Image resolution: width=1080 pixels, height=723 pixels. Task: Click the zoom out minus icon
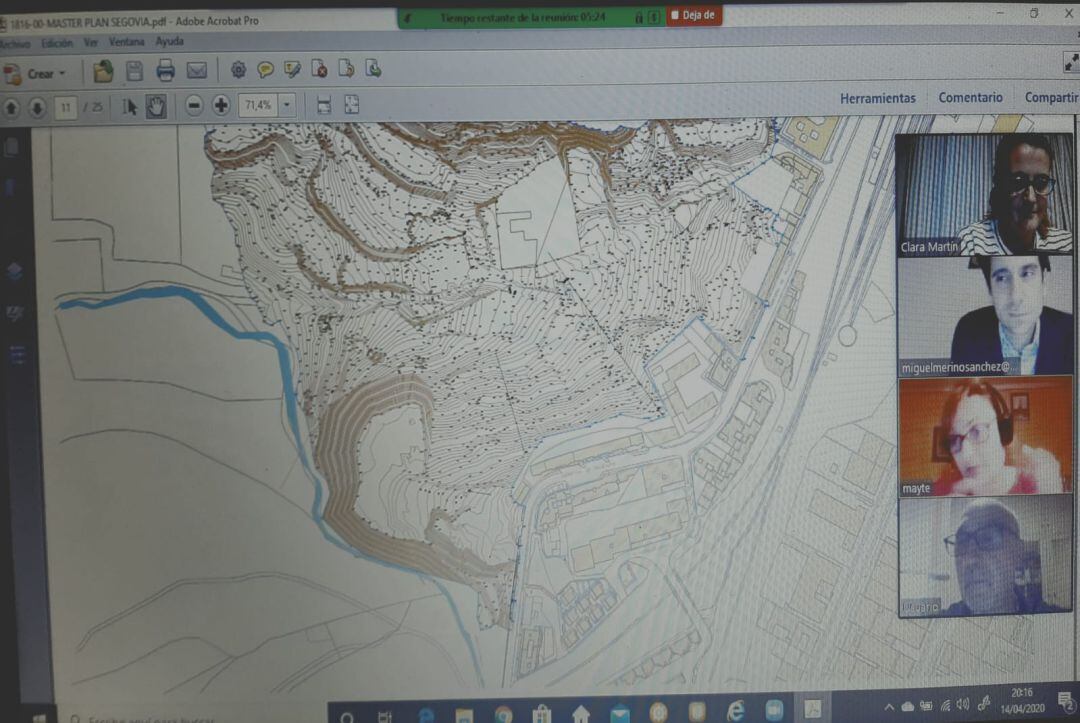(193, 104)
